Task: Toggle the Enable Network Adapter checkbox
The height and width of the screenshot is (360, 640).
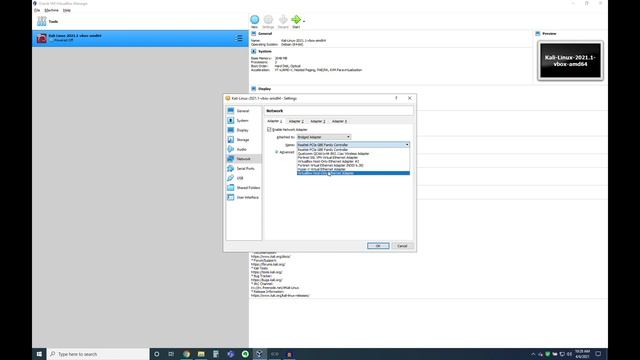Action: tap(269, 129)
